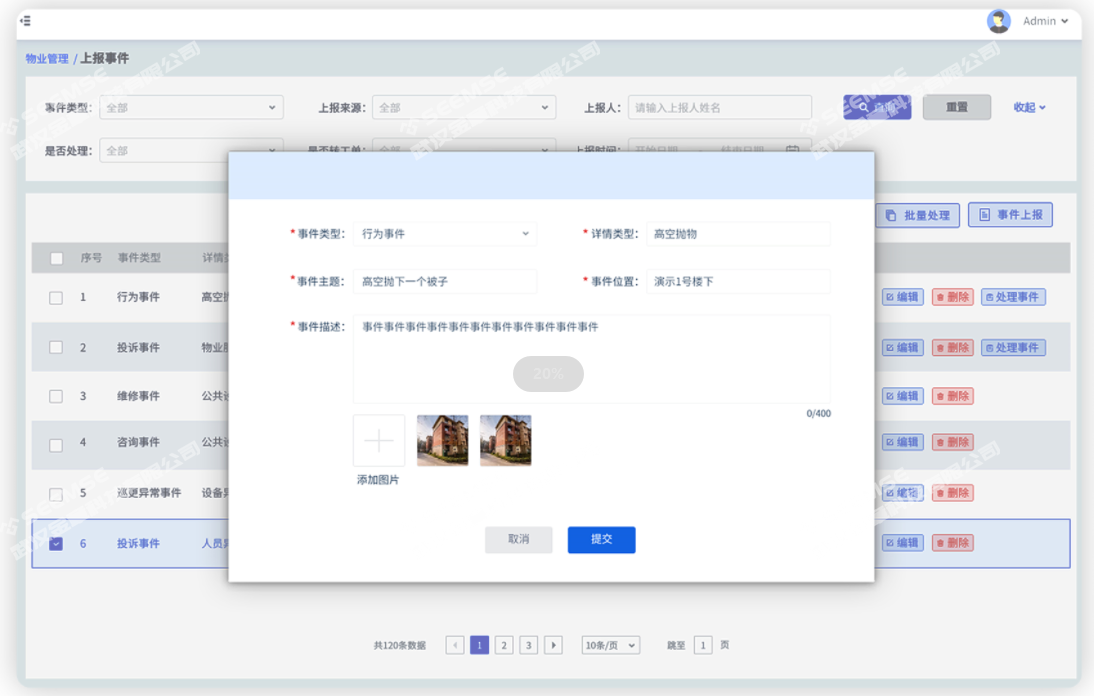The width and height of the screenshot is (1094, 696).
Task: Collapse filters with 收起 link
Action: 1029,107
